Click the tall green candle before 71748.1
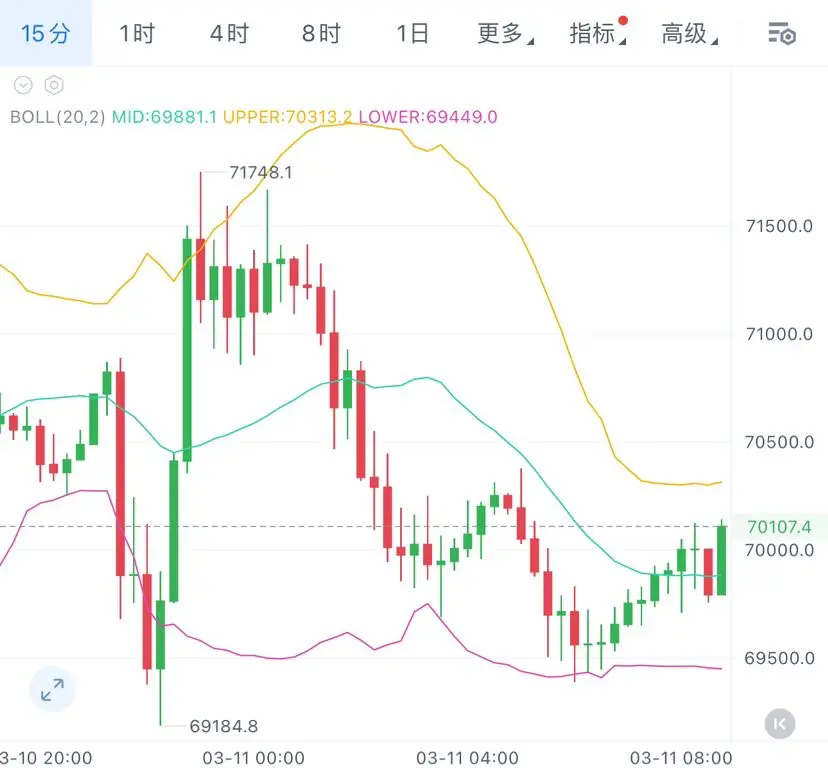The height and width of the screenshot is (768, 828). pyautogui.click(x=187, y=350)
